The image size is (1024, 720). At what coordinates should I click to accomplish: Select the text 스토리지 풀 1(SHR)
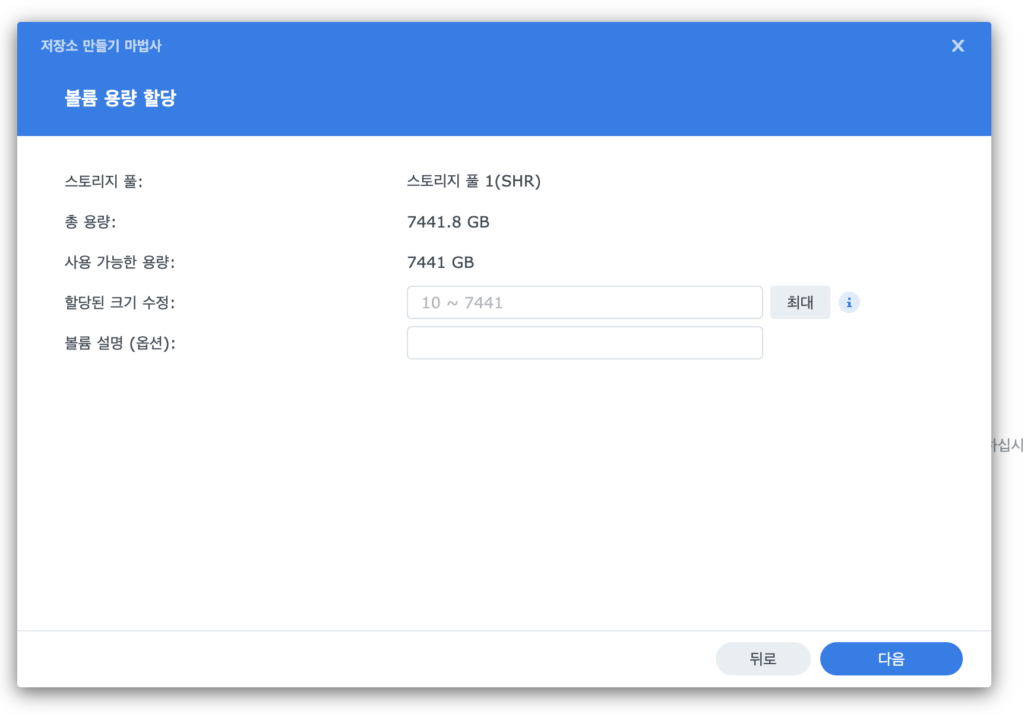click(473, 181)
